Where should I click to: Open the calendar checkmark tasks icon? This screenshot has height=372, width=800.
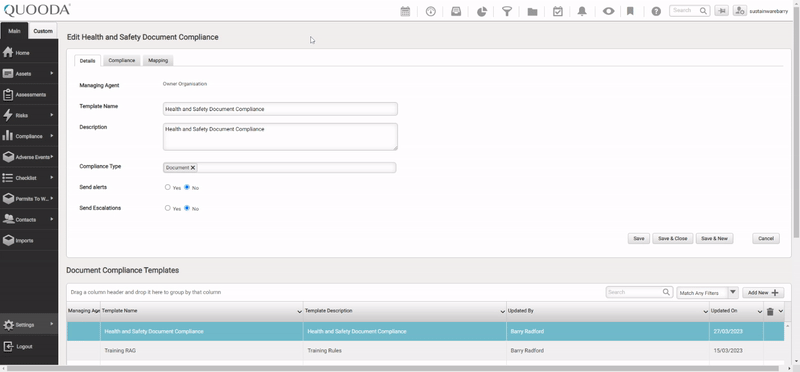tap(558, 11)
